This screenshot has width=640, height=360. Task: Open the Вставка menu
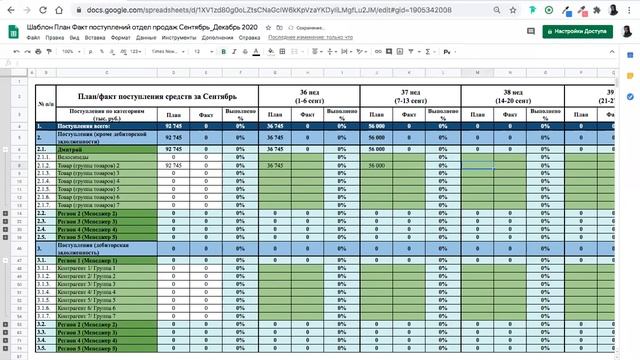tap(95, 38)
